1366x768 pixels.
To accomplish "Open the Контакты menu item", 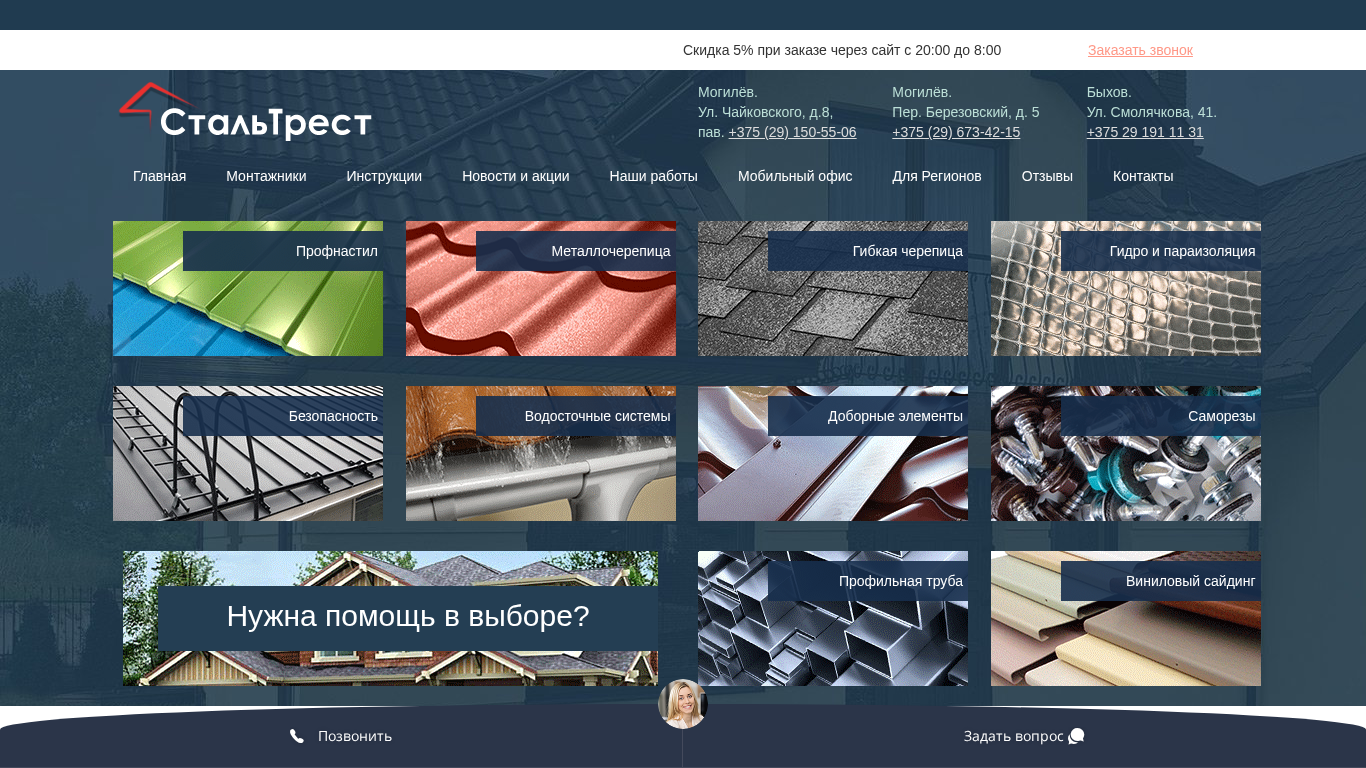I will coord(1143,176).
